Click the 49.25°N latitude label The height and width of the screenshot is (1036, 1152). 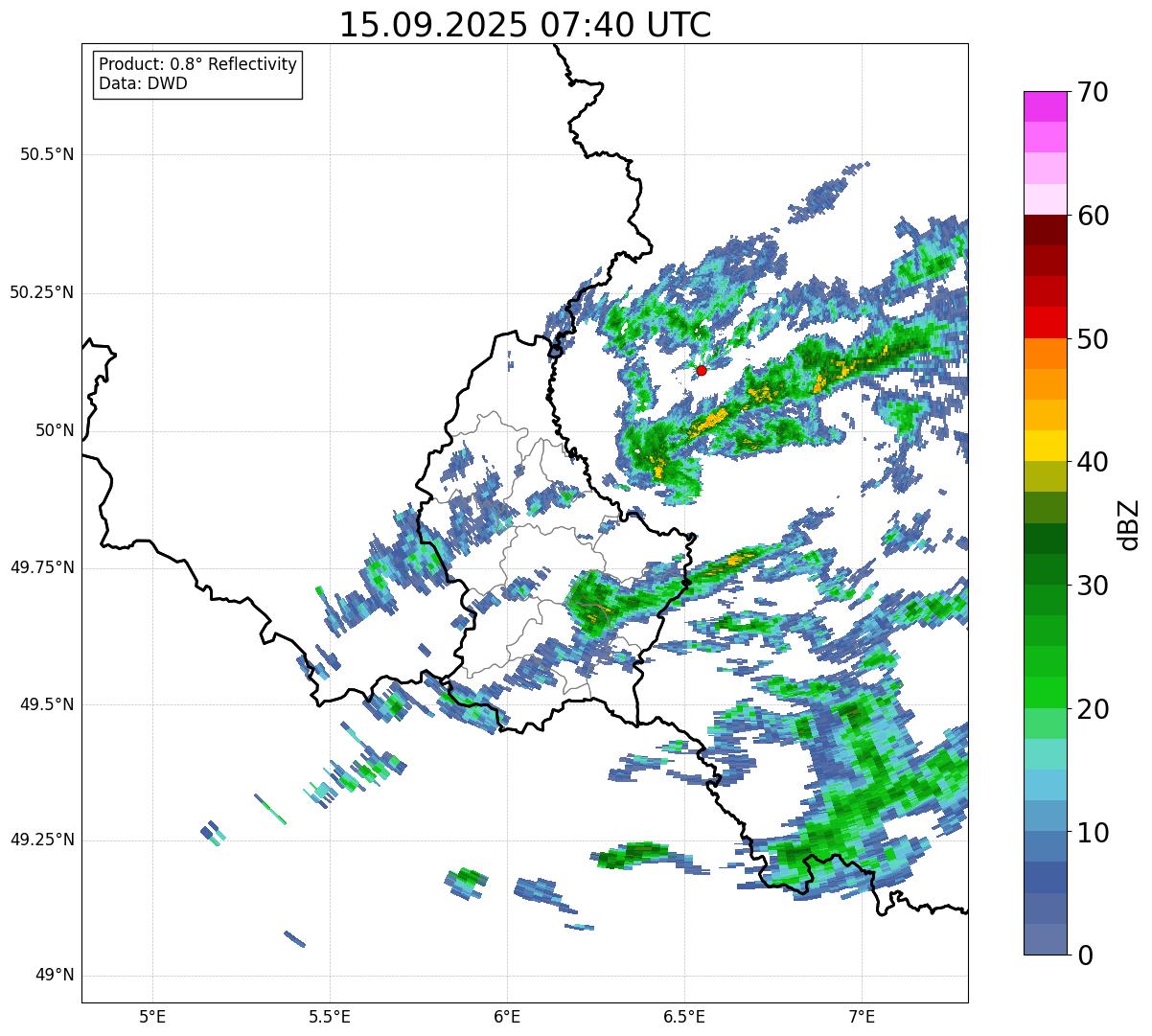pyautogui.click(x=41, y=840)
